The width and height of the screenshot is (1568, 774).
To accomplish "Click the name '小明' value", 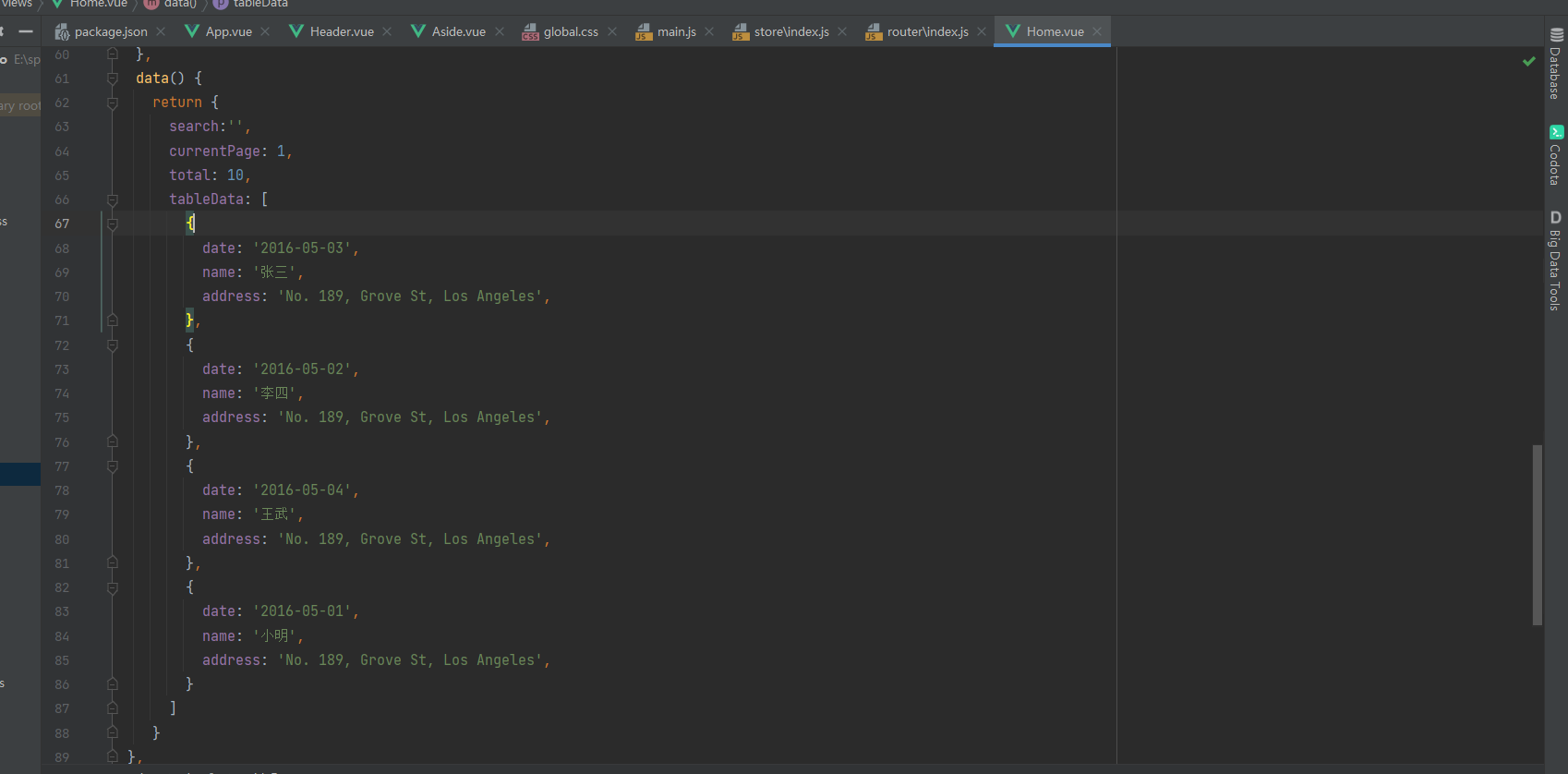I will click(274, 635).
